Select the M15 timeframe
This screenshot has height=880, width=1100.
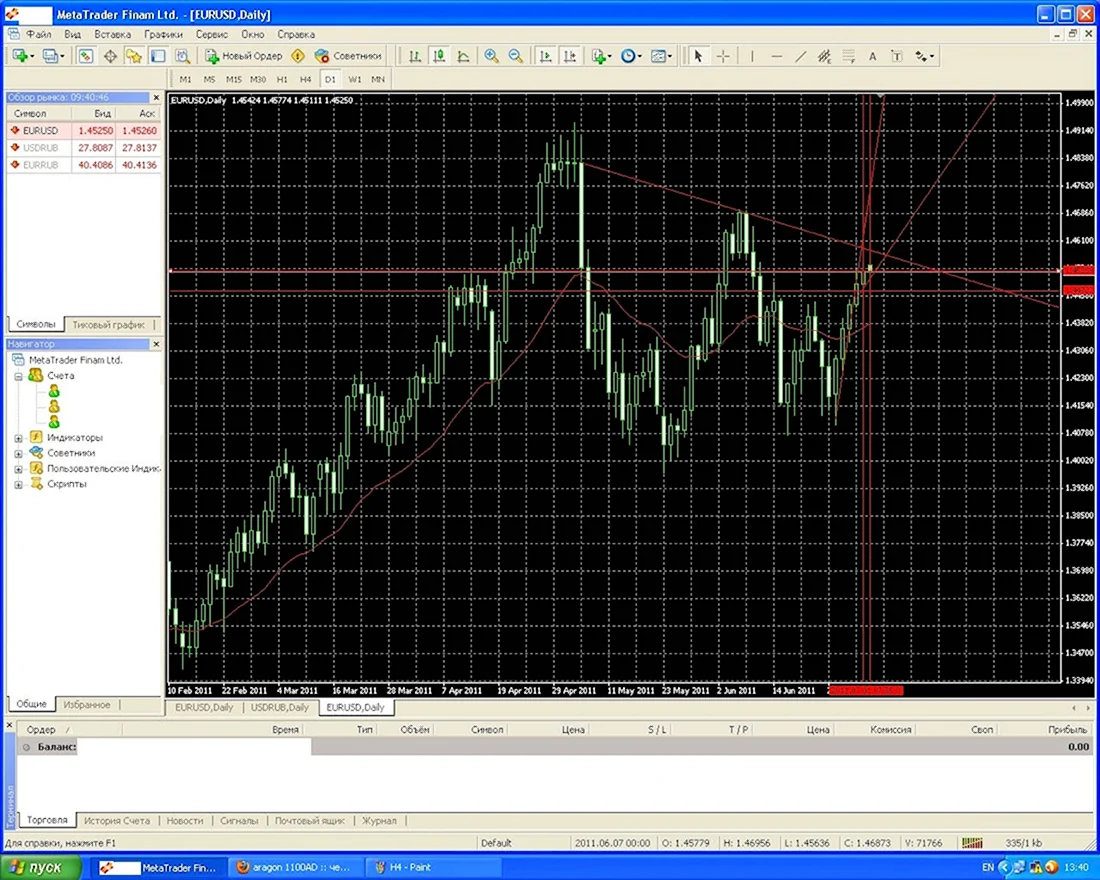pos(234,79)
